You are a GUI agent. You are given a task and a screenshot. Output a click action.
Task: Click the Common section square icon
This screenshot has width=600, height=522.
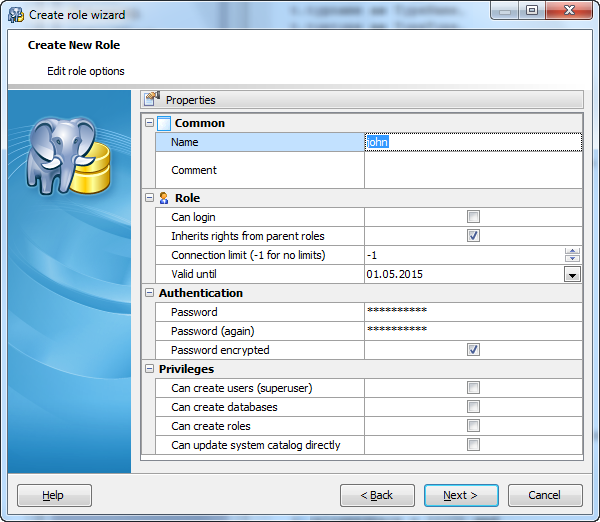tap(164, 123)
